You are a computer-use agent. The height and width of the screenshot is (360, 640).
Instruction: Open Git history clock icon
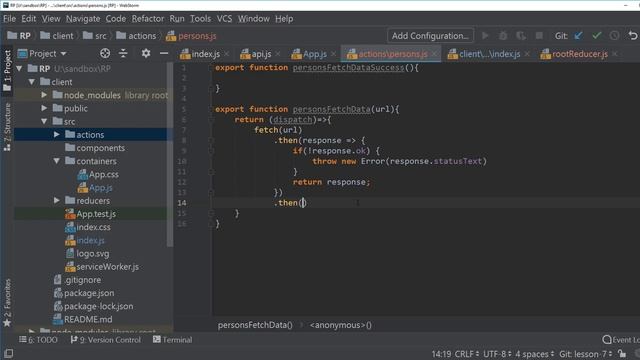tap(614, 36)
